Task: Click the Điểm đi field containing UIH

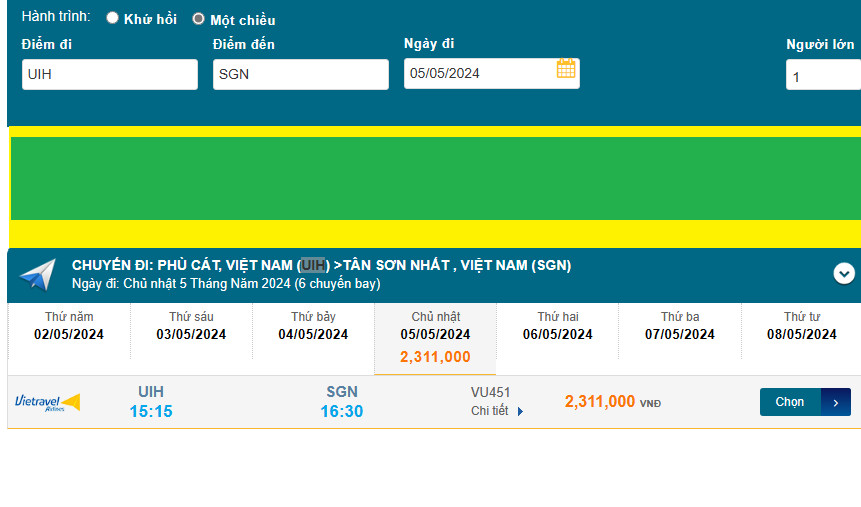Action: 110,75
